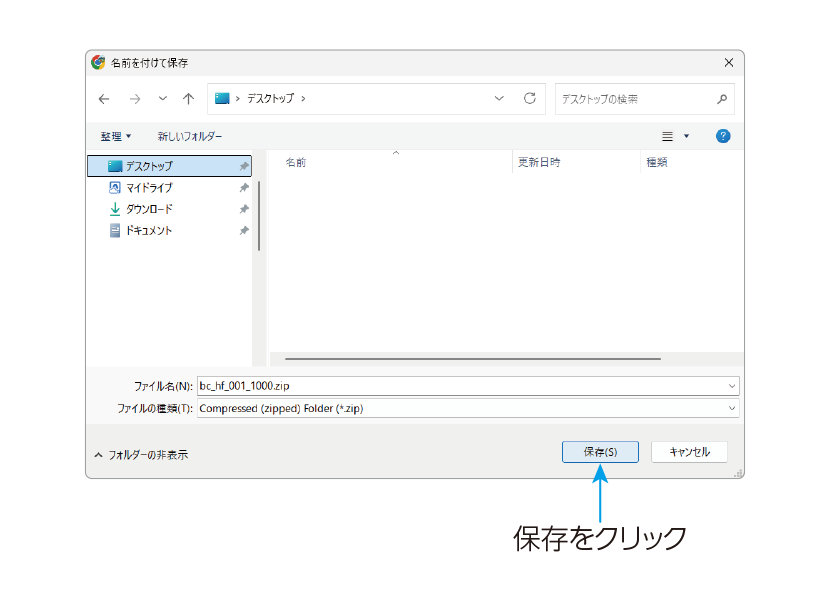Expand the address bar path dropdown
This screenshot has width=830, height=601.
(499, 98)
